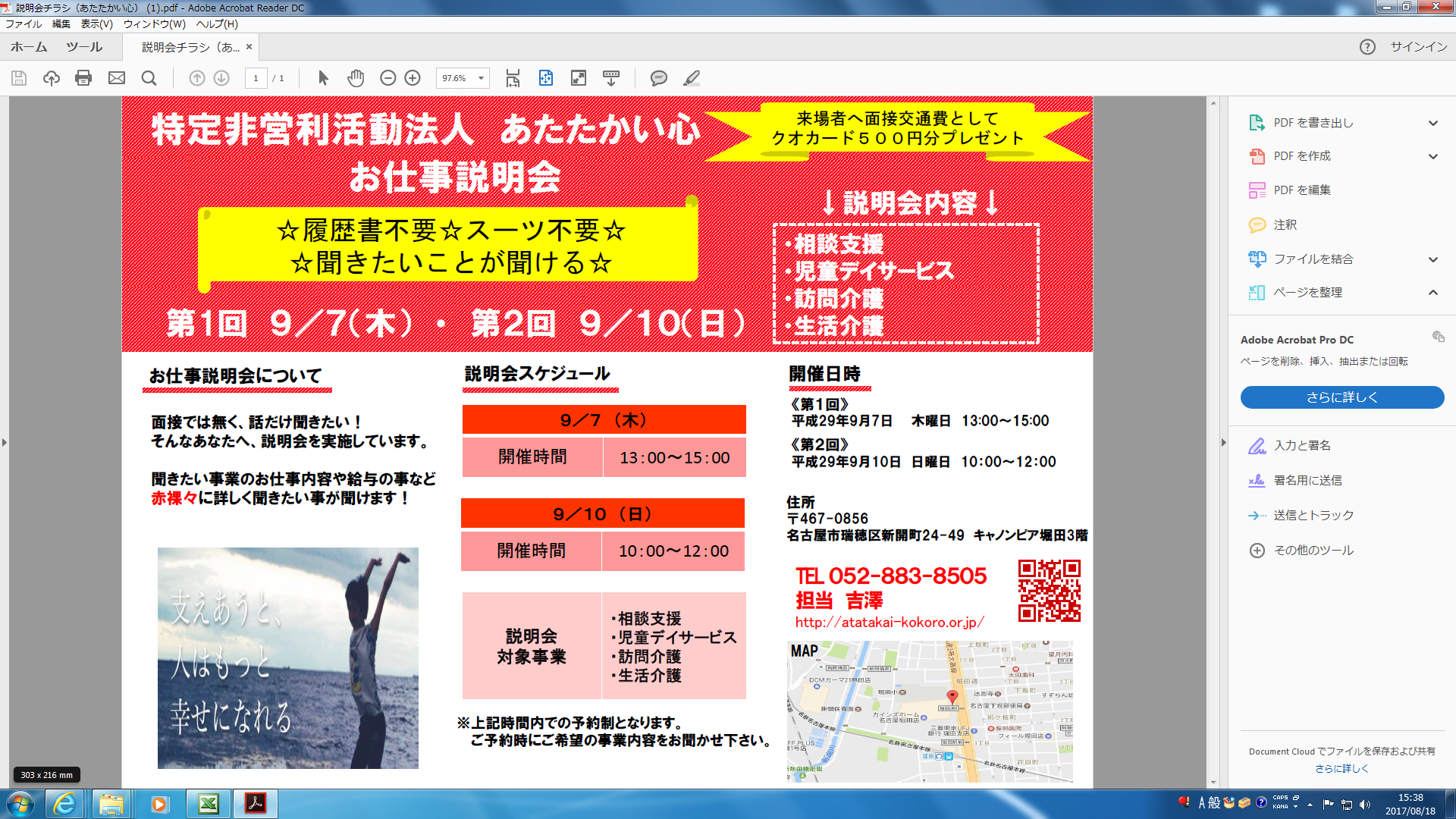Image resolution: width=1456 pixels, height=819 pixels.
Task: Click the search magnifier icon
Action: (x=149, y=78)
